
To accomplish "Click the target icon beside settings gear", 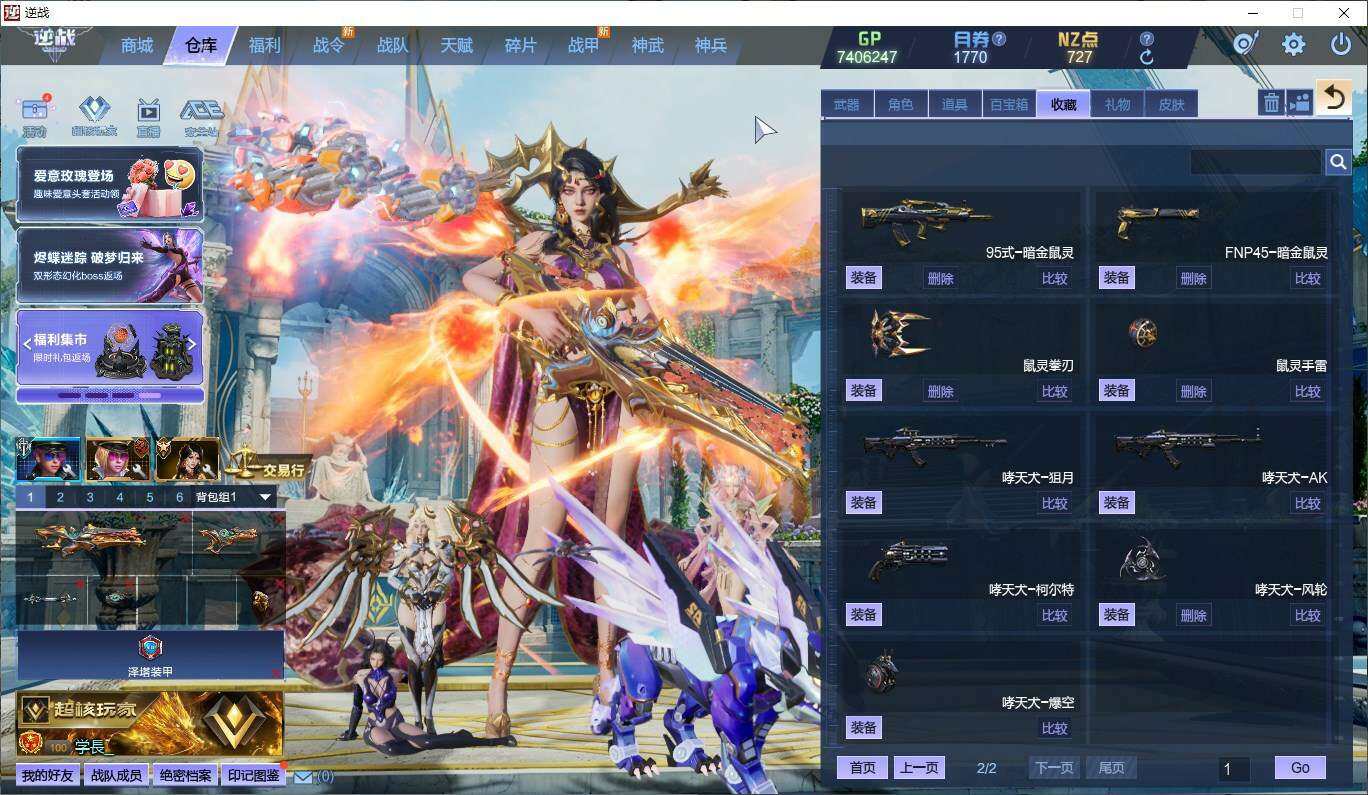I will (1246, 44).
